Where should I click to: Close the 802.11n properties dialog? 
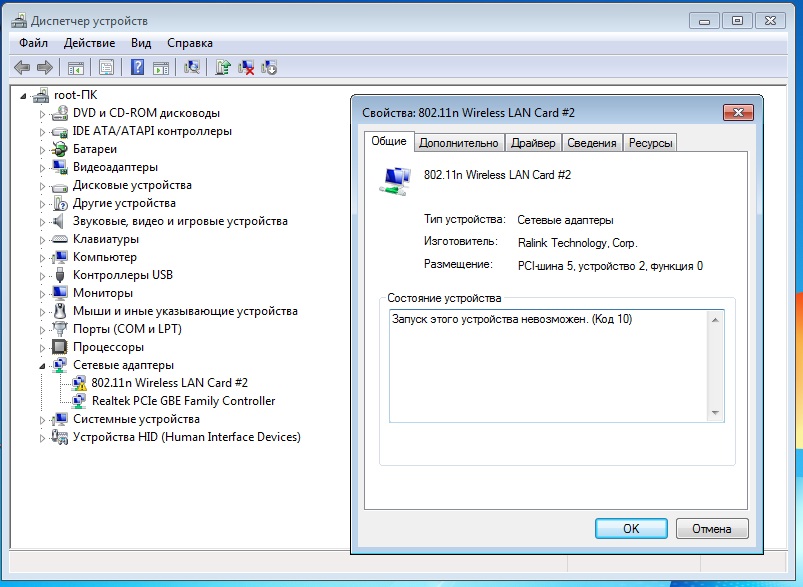click(738, 113)
